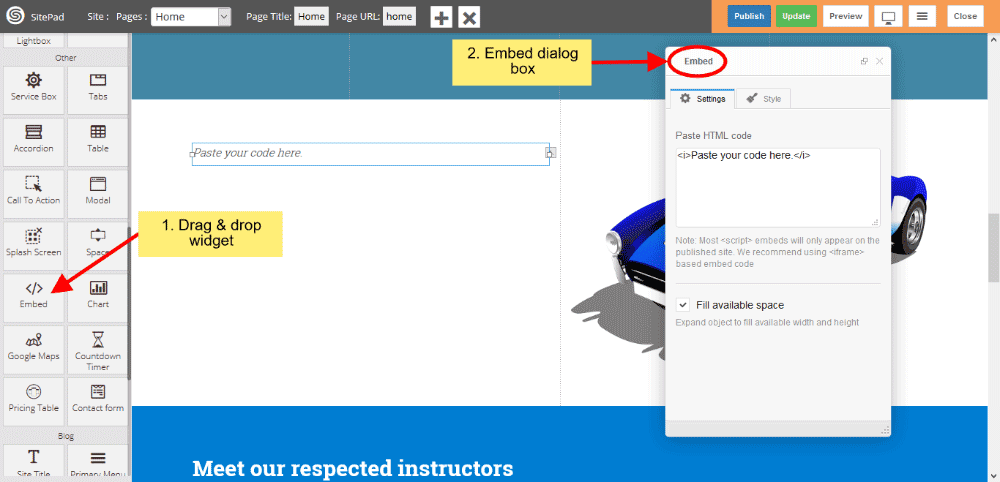
Task: Select the Google Maps widget
Action: pos(33,347)
